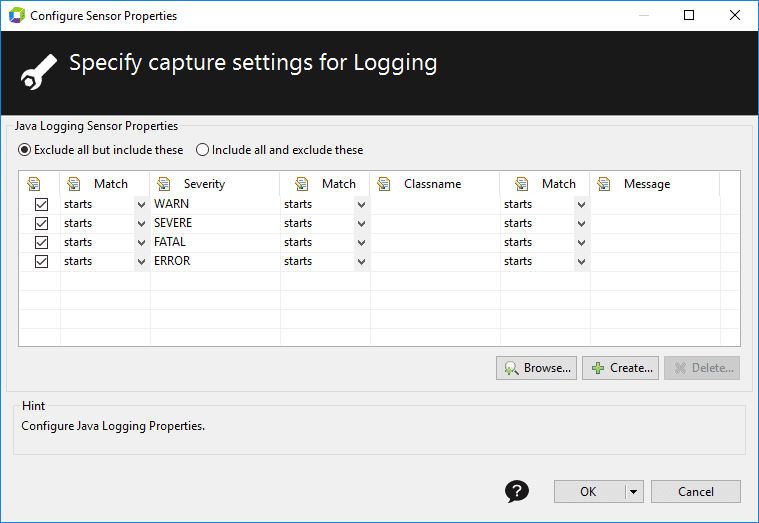Open message match dropdown in ERROR row

click(x=581, y=262)
